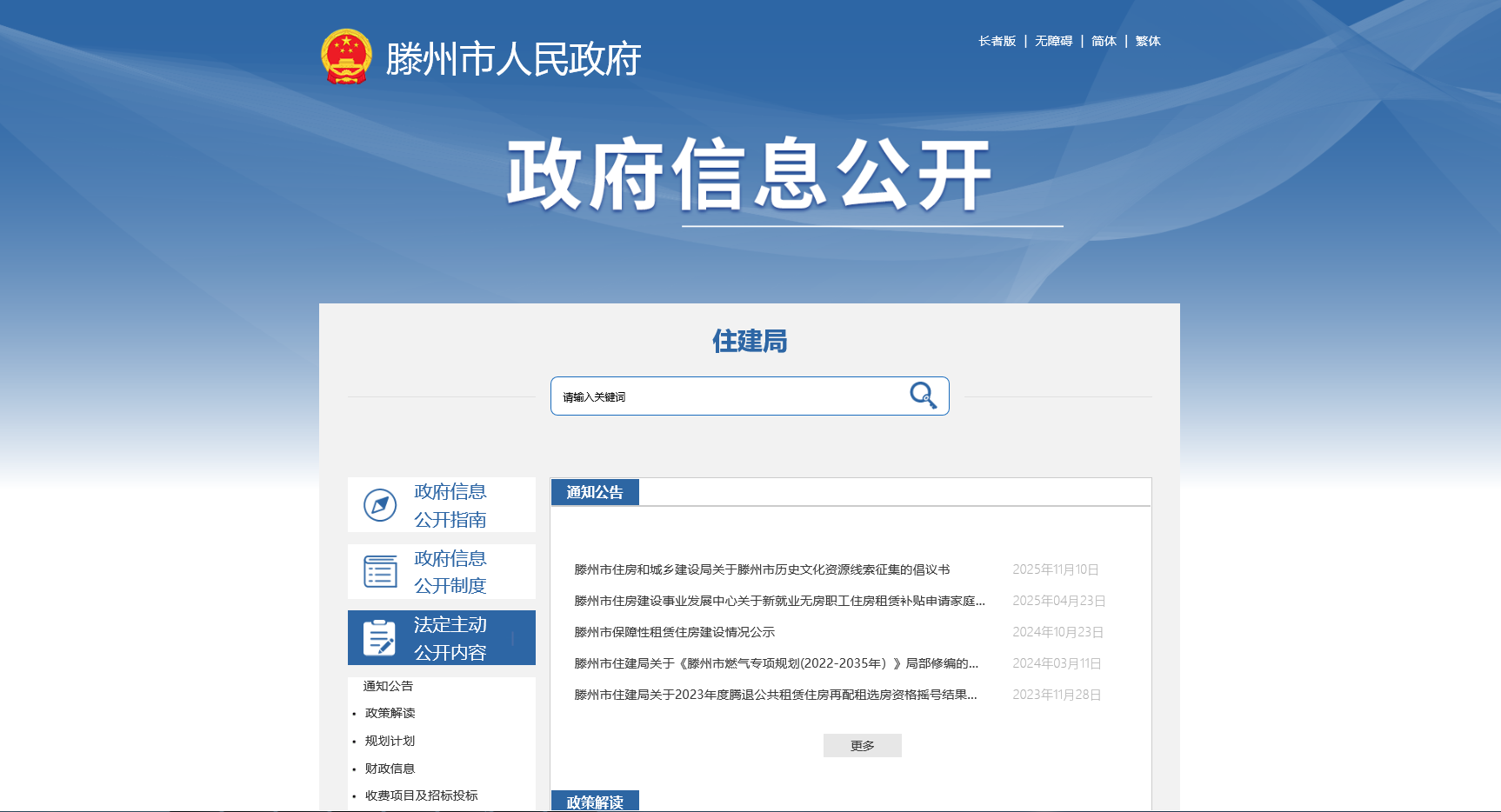Open 政府信息公开制度 menu item
This screenshot has height=812, width=1501.
point(450,572)
